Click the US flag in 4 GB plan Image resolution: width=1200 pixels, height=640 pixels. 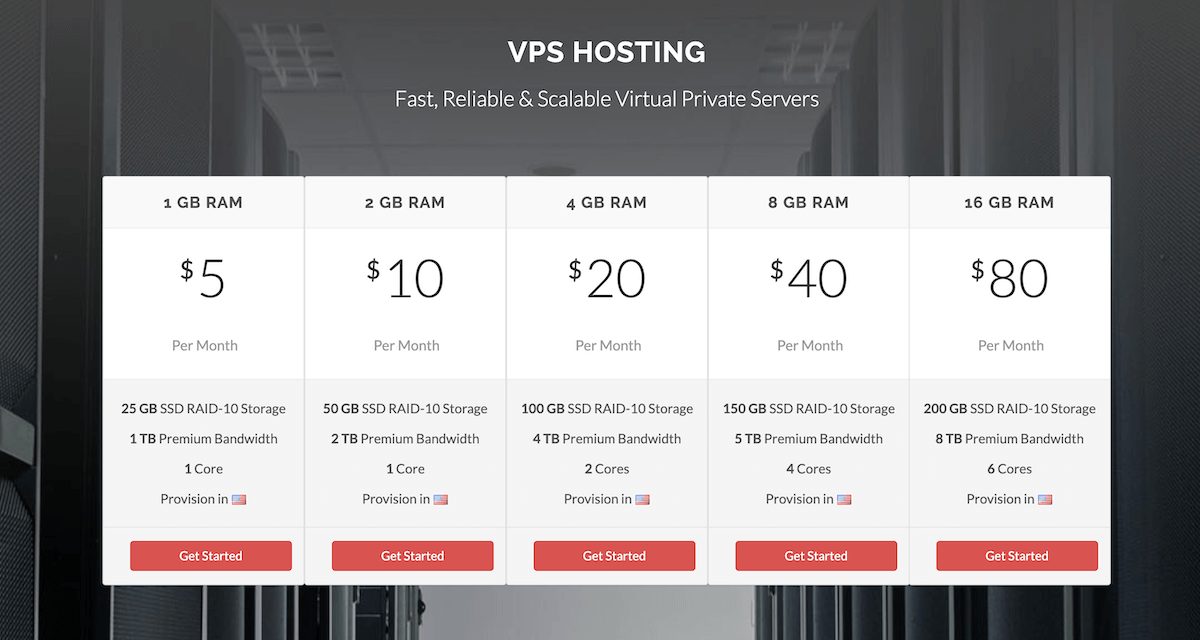[642, 499]
